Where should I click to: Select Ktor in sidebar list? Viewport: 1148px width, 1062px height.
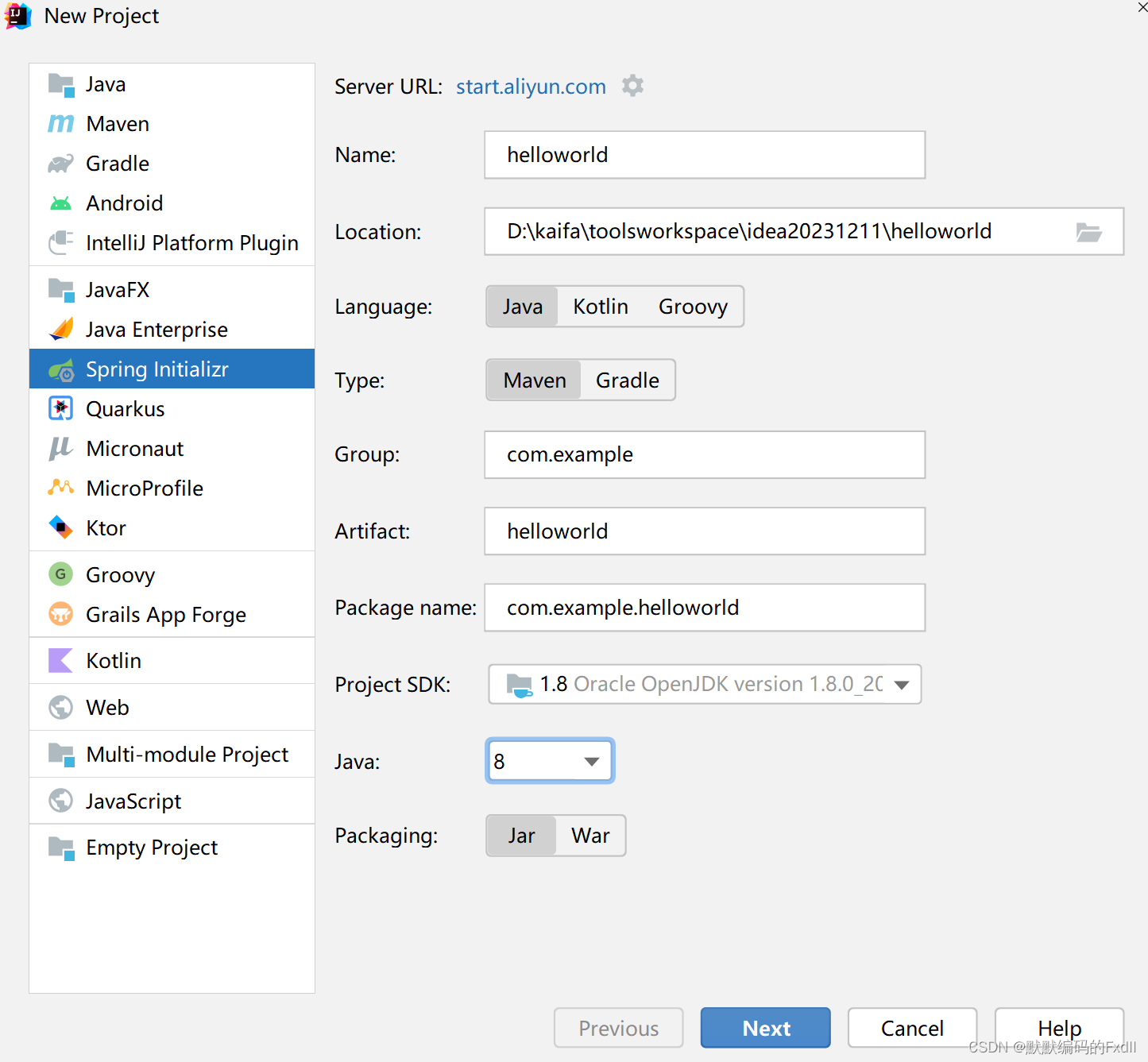172,527
